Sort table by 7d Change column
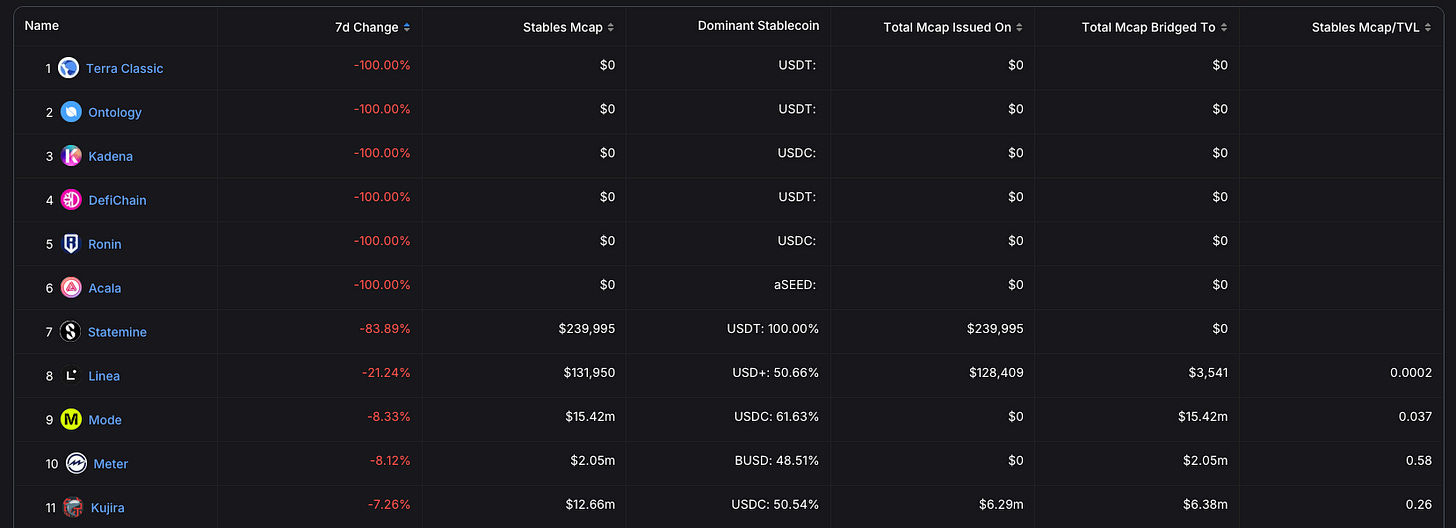Screen dimensions: 1456x528 (x=372, y=27)
